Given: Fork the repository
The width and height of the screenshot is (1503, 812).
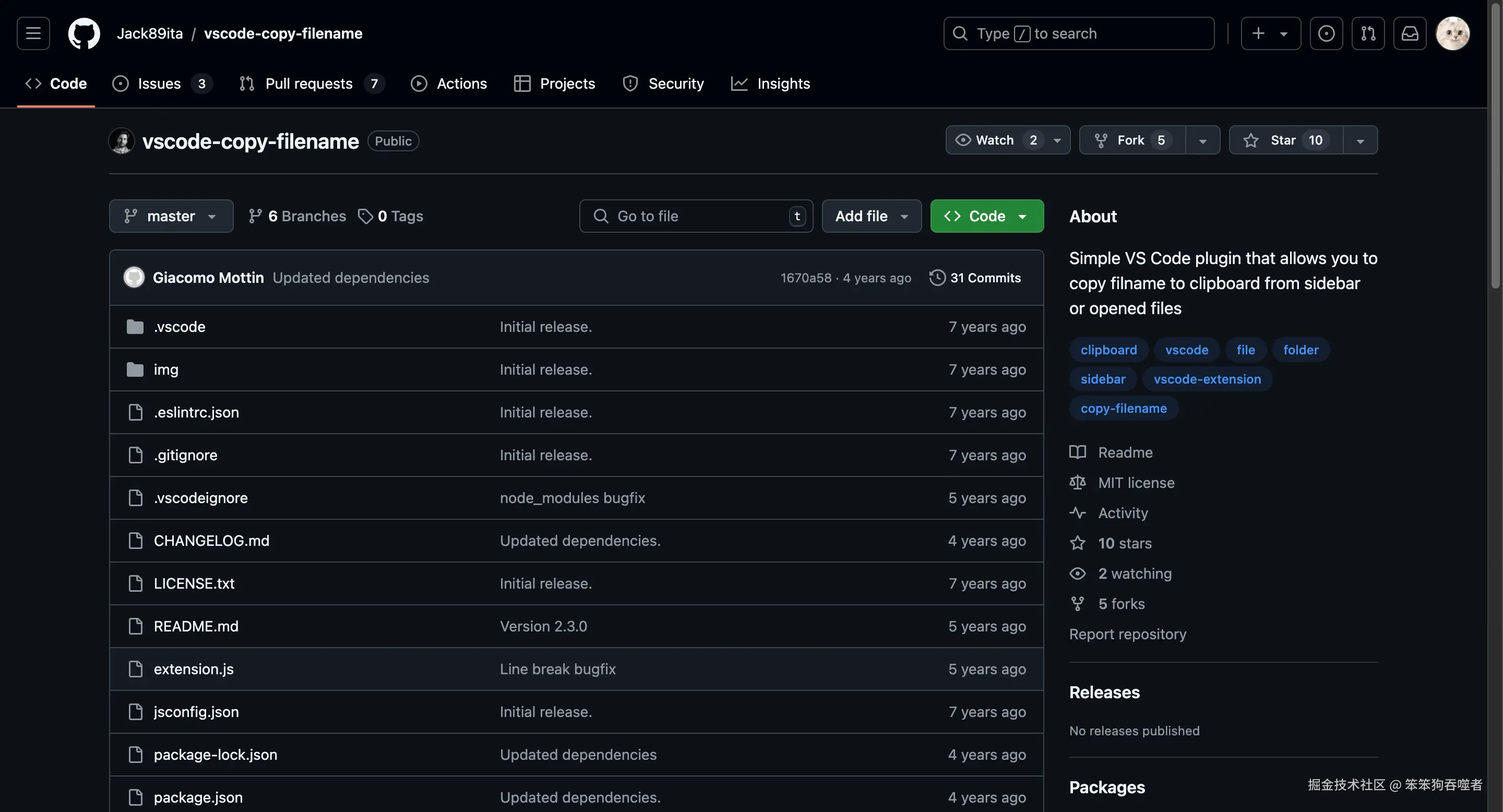Looking at the screenshot, I should point(1131,140).
